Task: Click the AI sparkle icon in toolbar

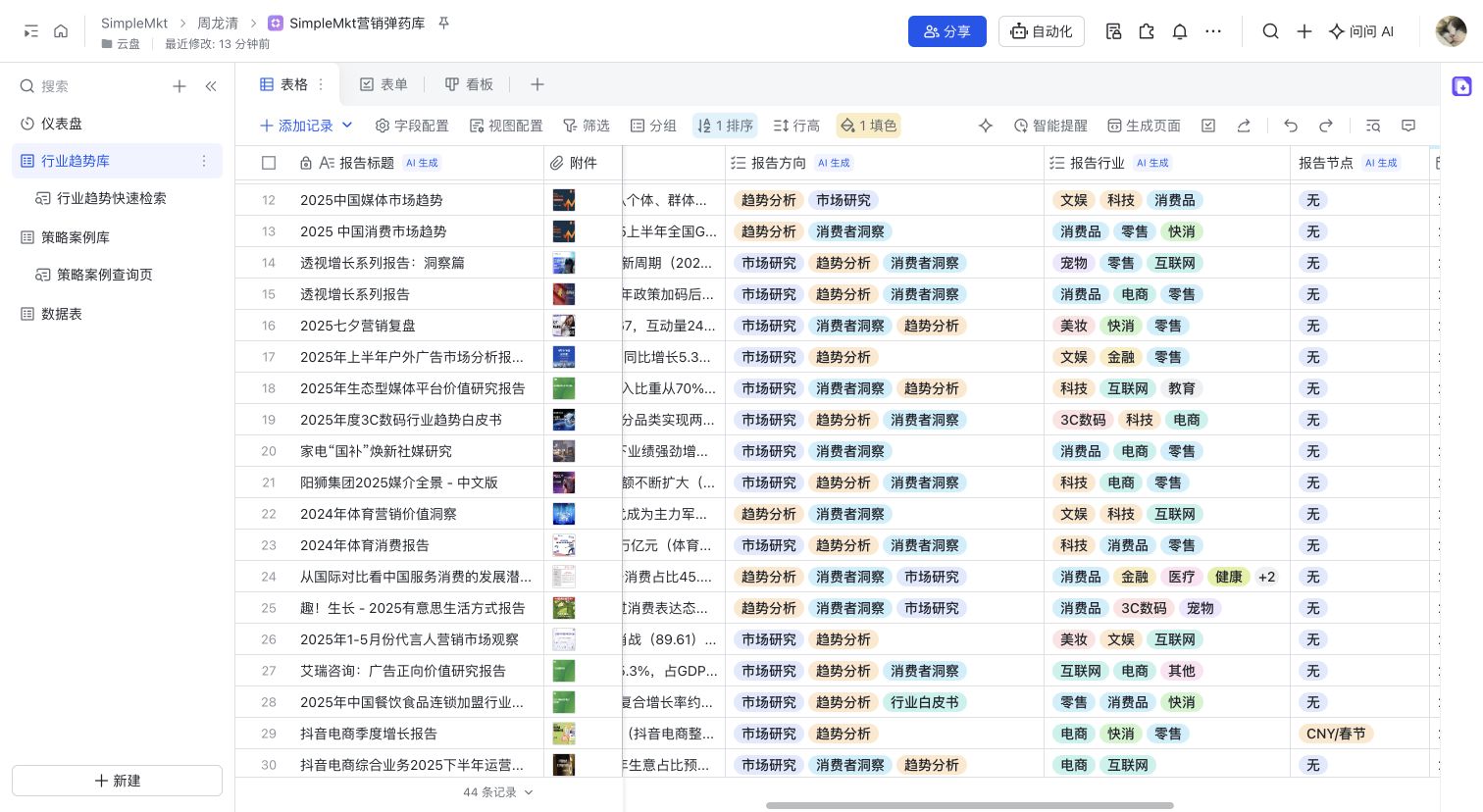Action: (986, 126)
